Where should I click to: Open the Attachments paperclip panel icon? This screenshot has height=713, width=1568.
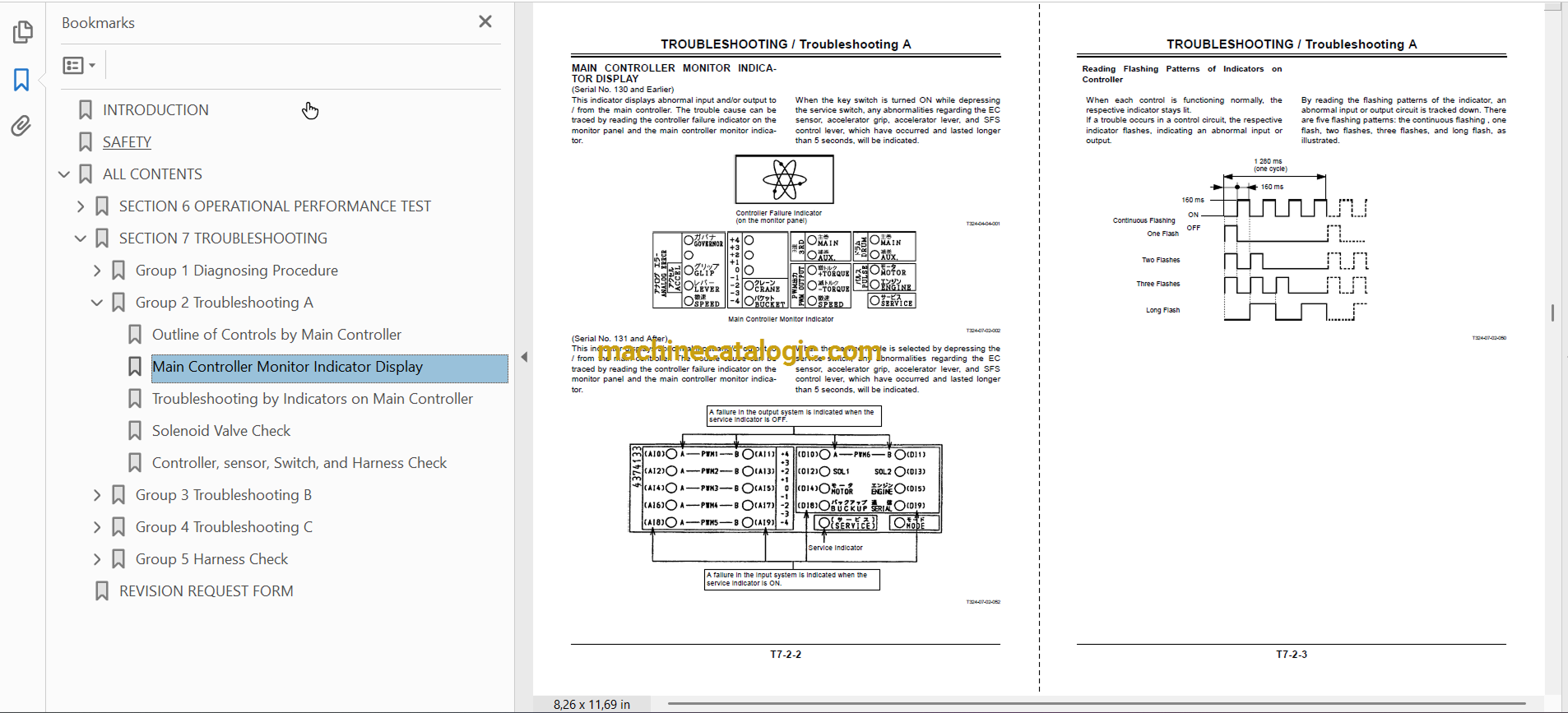click(x=21, y=126)
